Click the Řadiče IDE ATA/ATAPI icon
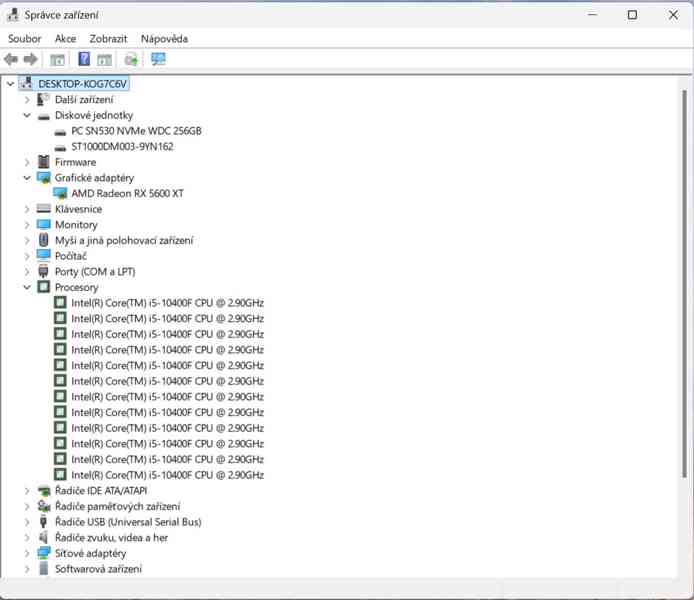 point(44,490)
